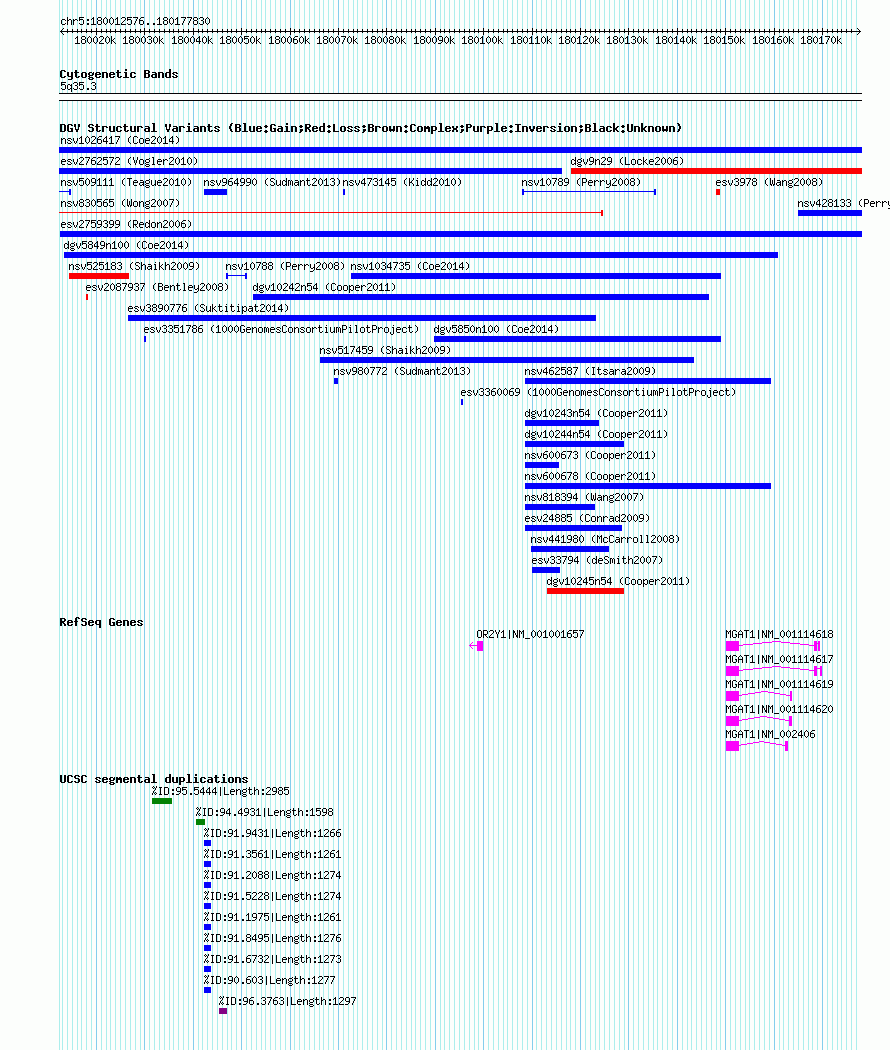Click the esv3890776 (Suktitipat2014) label
Screen dimensions: 890x1050
tap(208, 309)
